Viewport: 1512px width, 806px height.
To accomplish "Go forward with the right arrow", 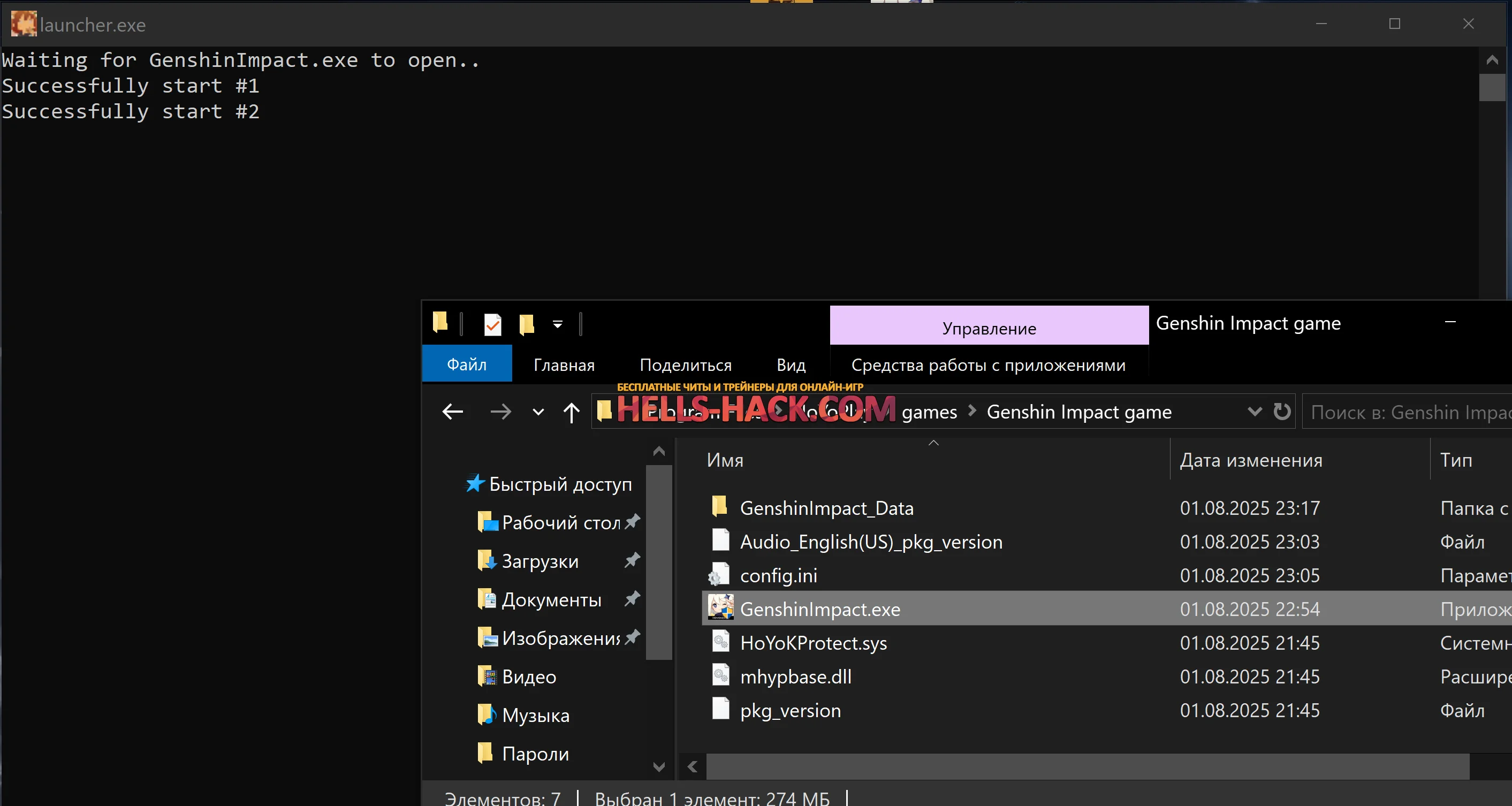I will (500, 412).
